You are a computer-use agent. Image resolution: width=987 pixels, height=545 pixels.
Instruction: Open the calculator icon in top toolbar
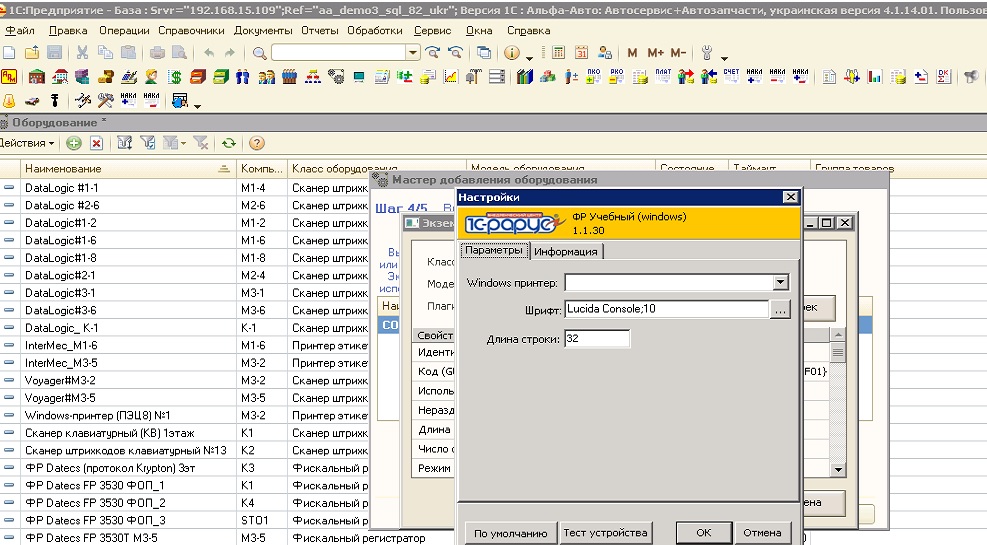pos(558,53)
